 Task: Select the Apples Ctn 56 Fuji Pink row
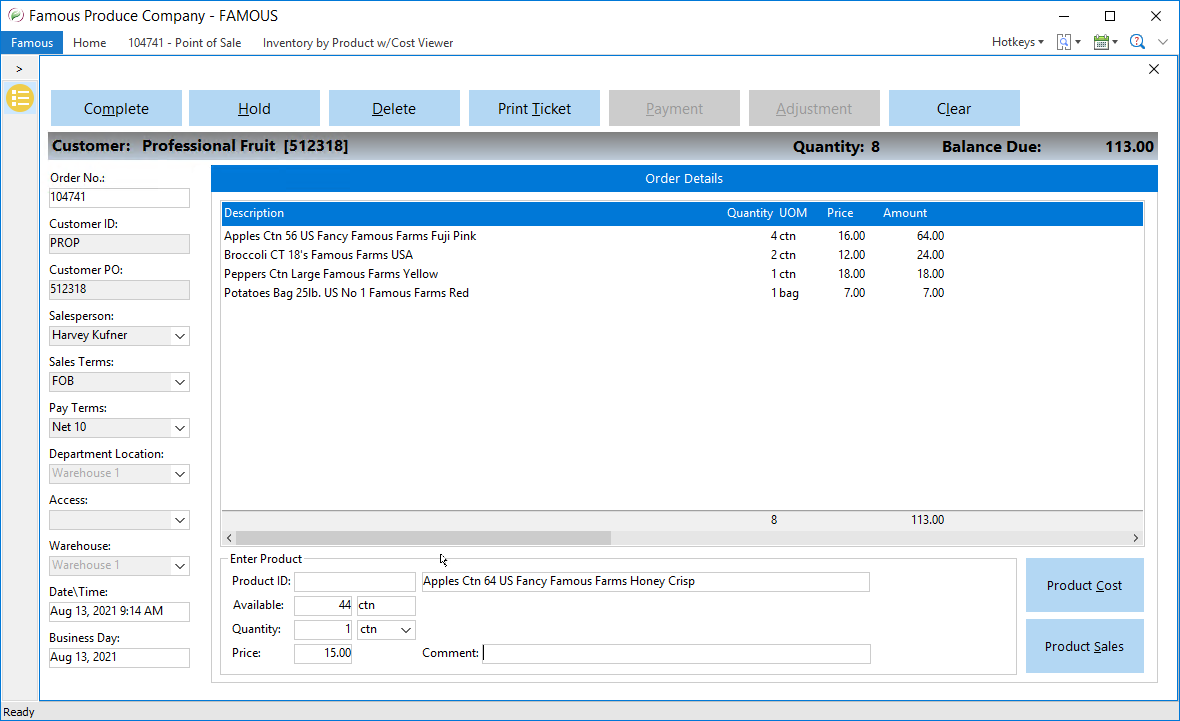[682, 236]
